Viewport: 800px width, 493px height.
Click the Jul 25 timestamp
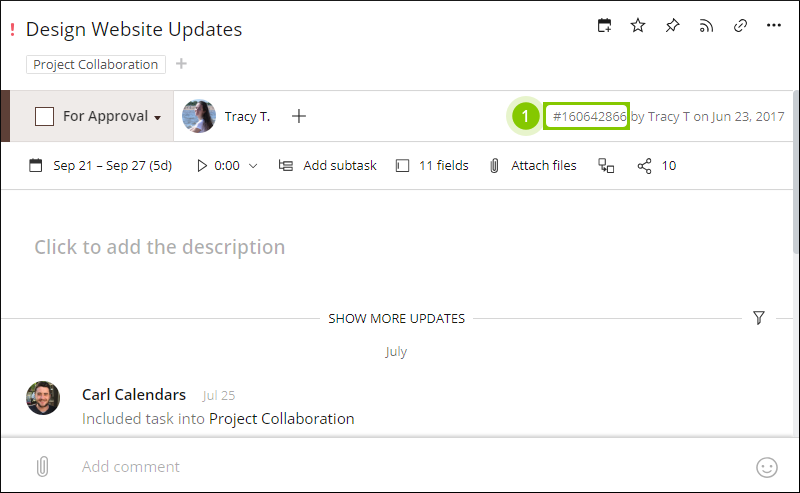click(x=219, y=396)
